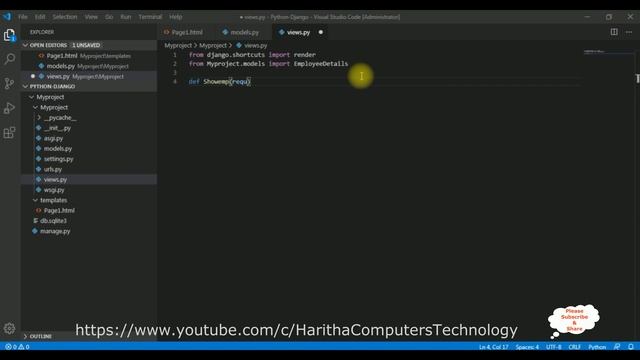Place cursor at end of def Showemp line
The width and height of the screenshot is (640, 360).
(251, 82)
